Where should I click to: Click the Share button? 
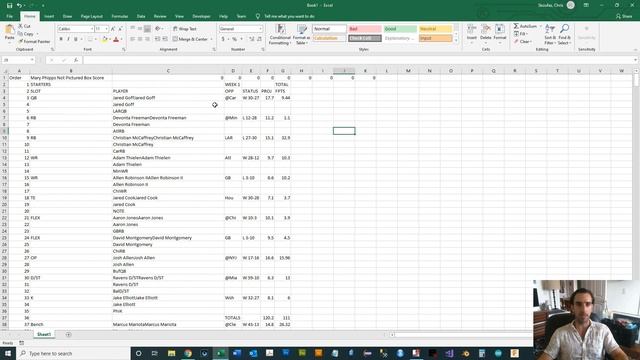(624, 16)
